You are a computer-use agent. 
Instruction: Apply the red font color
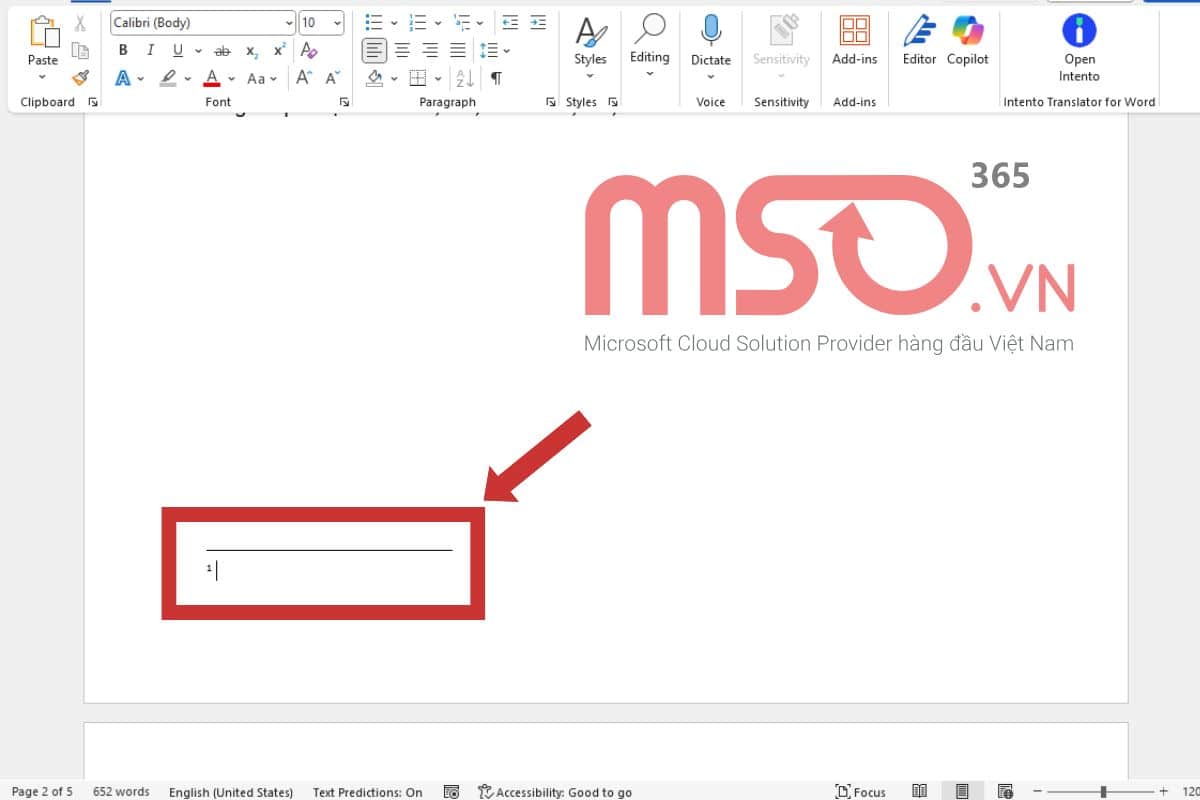pyautogui.click(x=212, y=78)
